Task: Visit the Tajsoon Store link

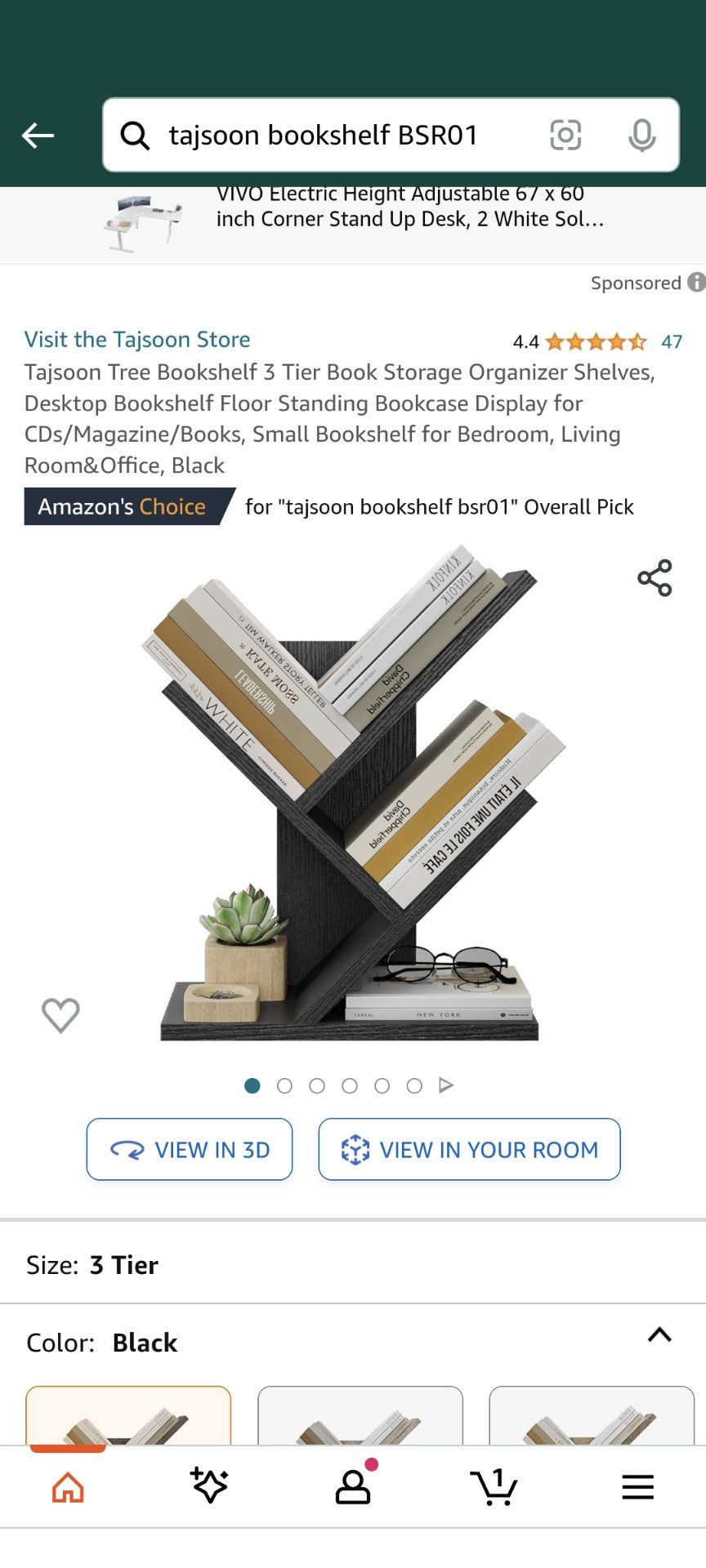Action: [137, 340]
